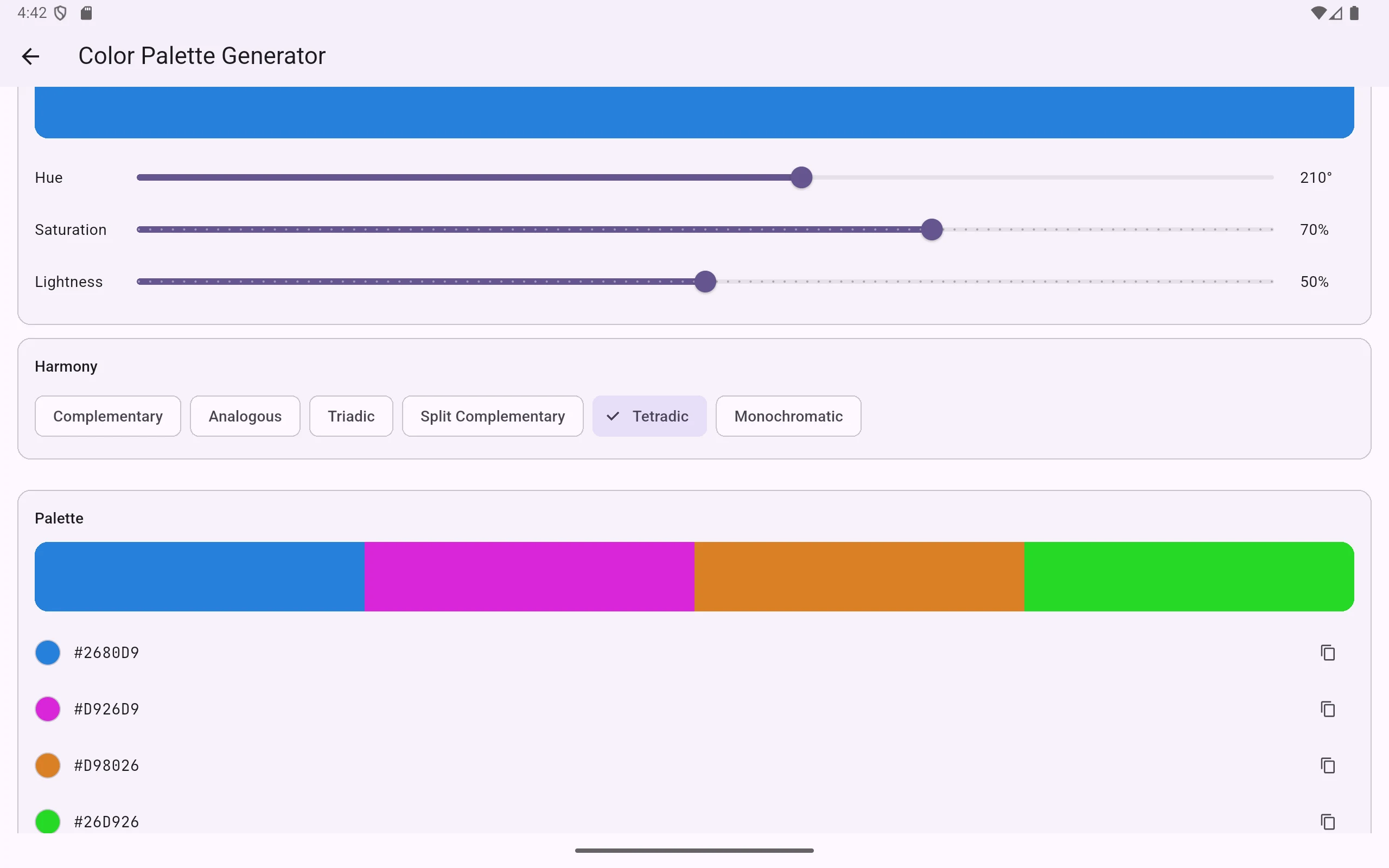The image size is (1389, 868).
Task: Click the orange circle beside #D98026
Action: point(48,765)
